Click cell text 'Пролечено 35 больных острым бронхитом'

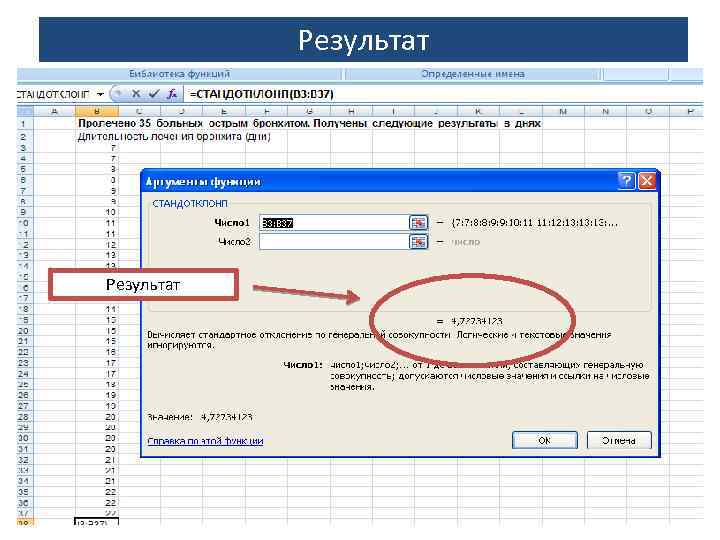194,124
